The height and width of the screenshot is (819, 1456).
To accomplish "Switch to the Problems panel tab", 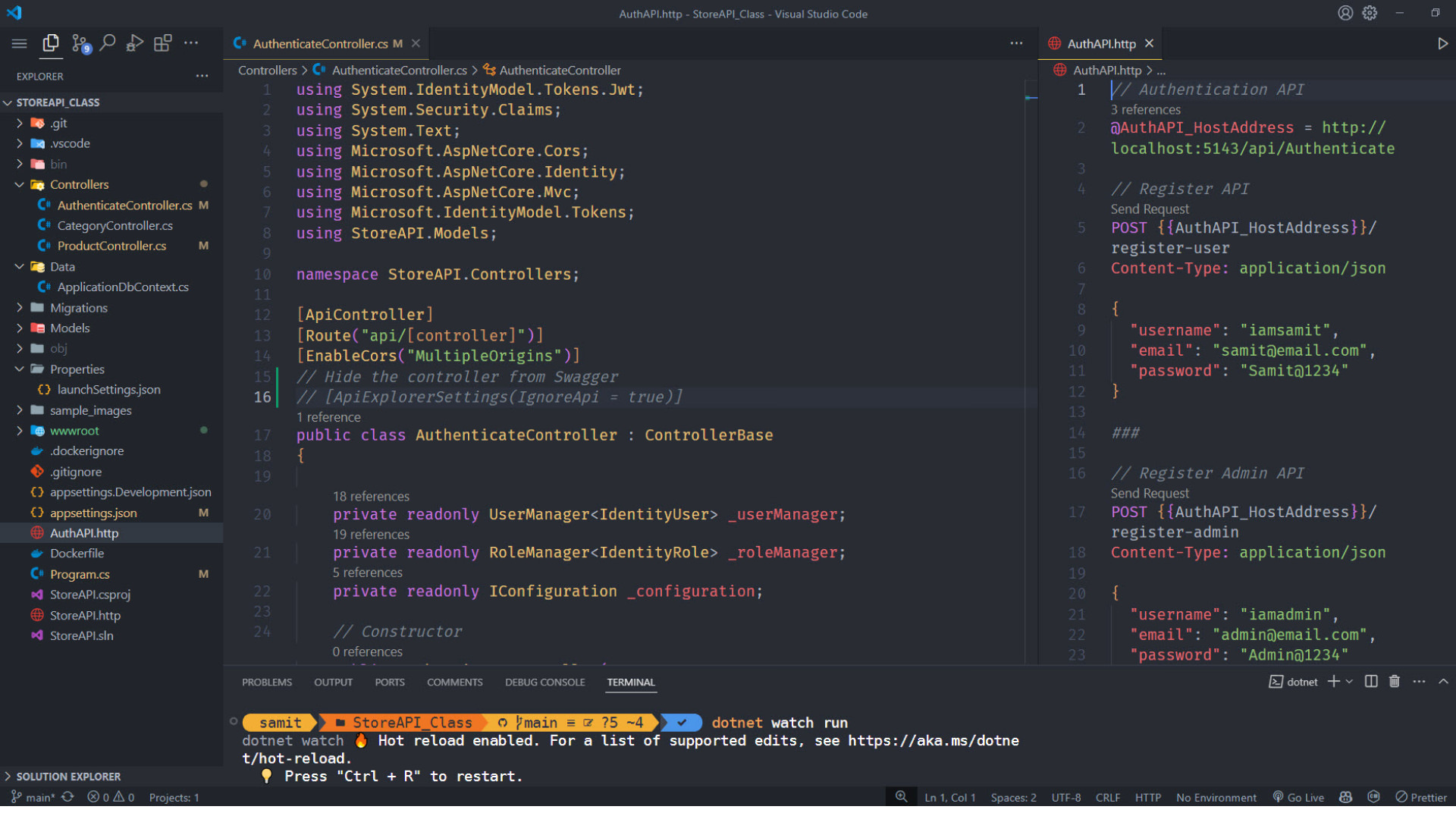I will (267, 682).
